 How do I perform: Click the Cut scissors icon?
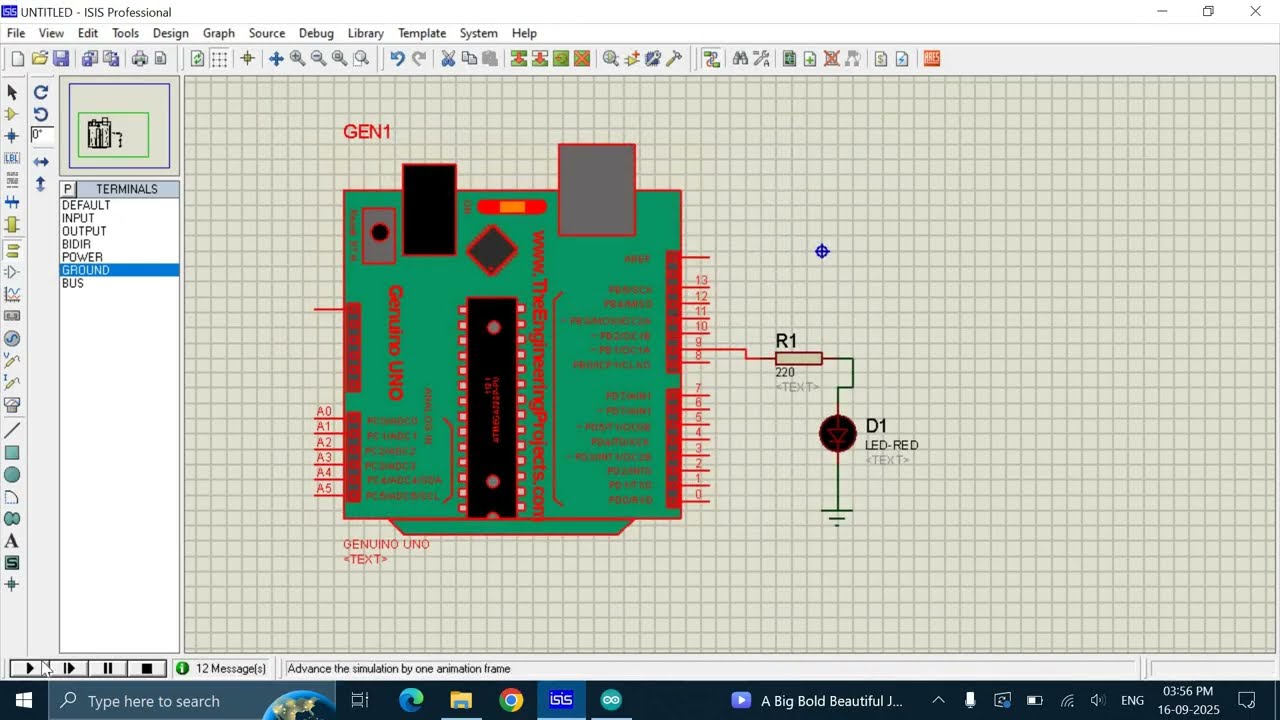pos(448,59)
